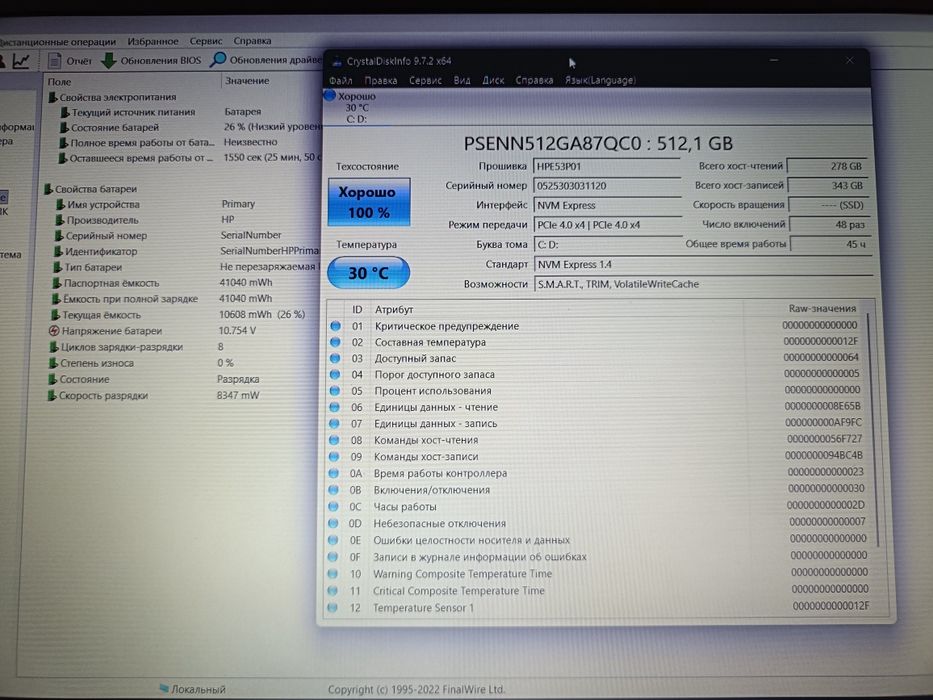
Task: Click the status dot for Единицы данных - запись
Action: click(x=334, y=424)
